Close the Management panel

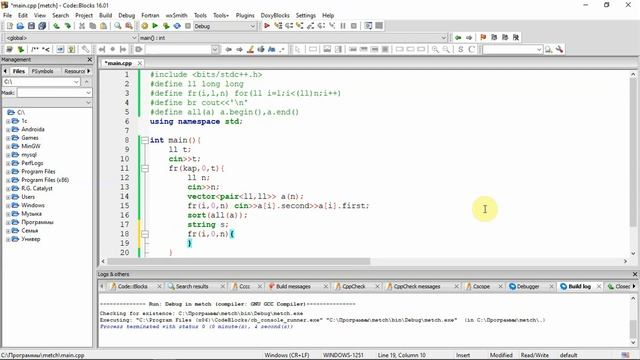89,60
